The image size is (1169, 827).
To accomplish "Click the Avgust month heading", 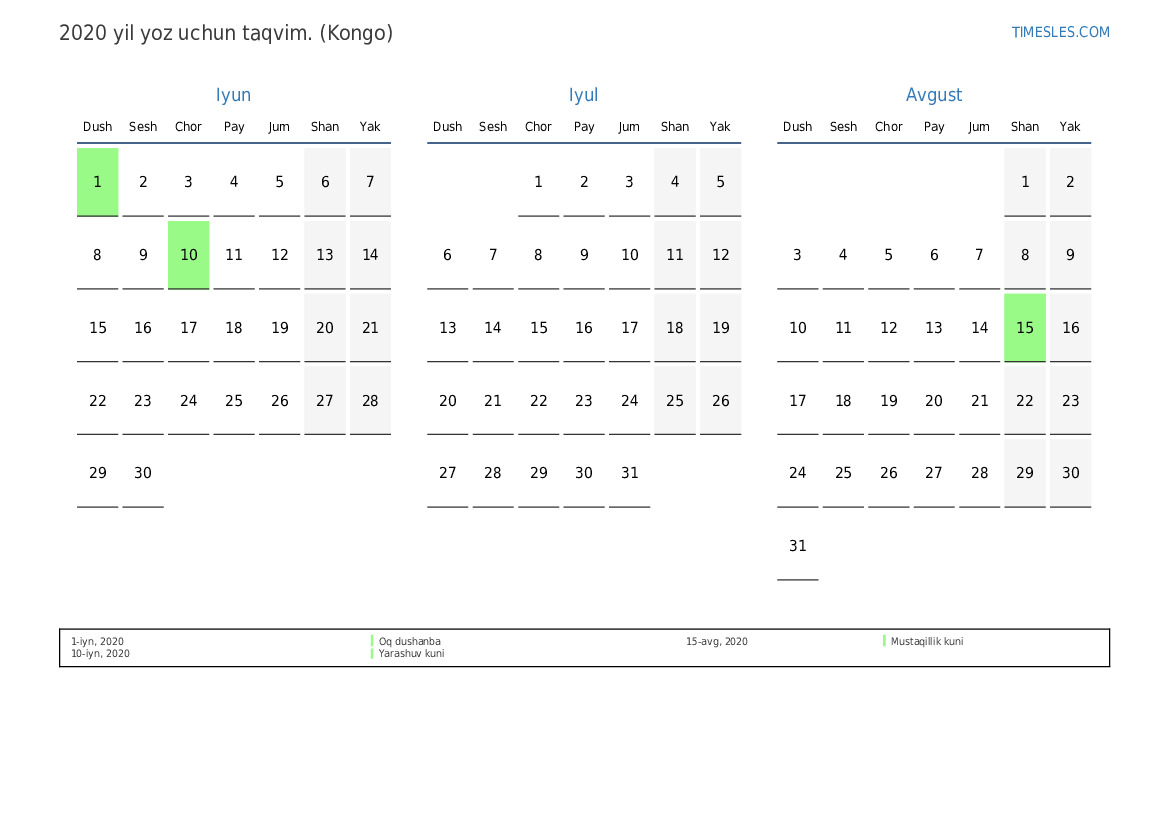I will click(933, 95).
